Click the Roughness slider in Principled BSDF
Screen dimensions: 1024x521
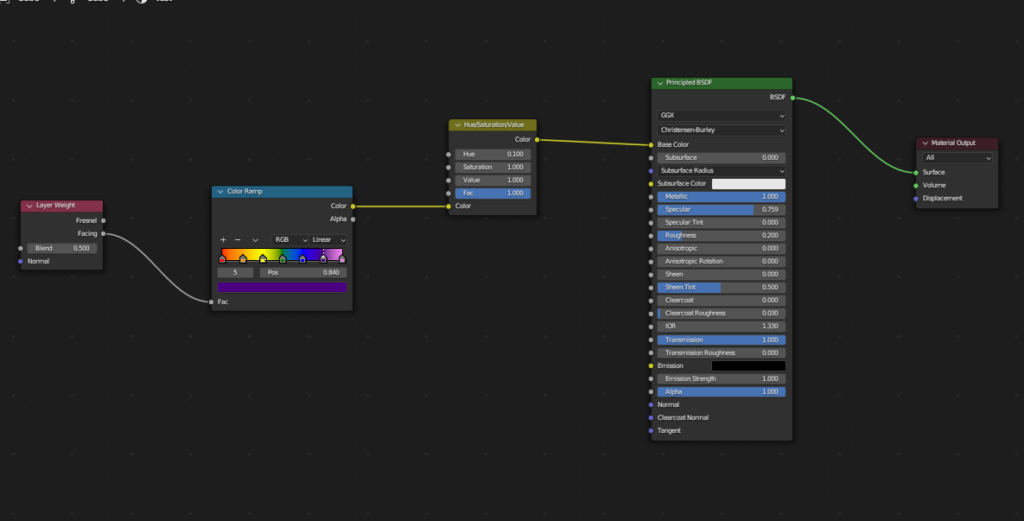point(721,236)
